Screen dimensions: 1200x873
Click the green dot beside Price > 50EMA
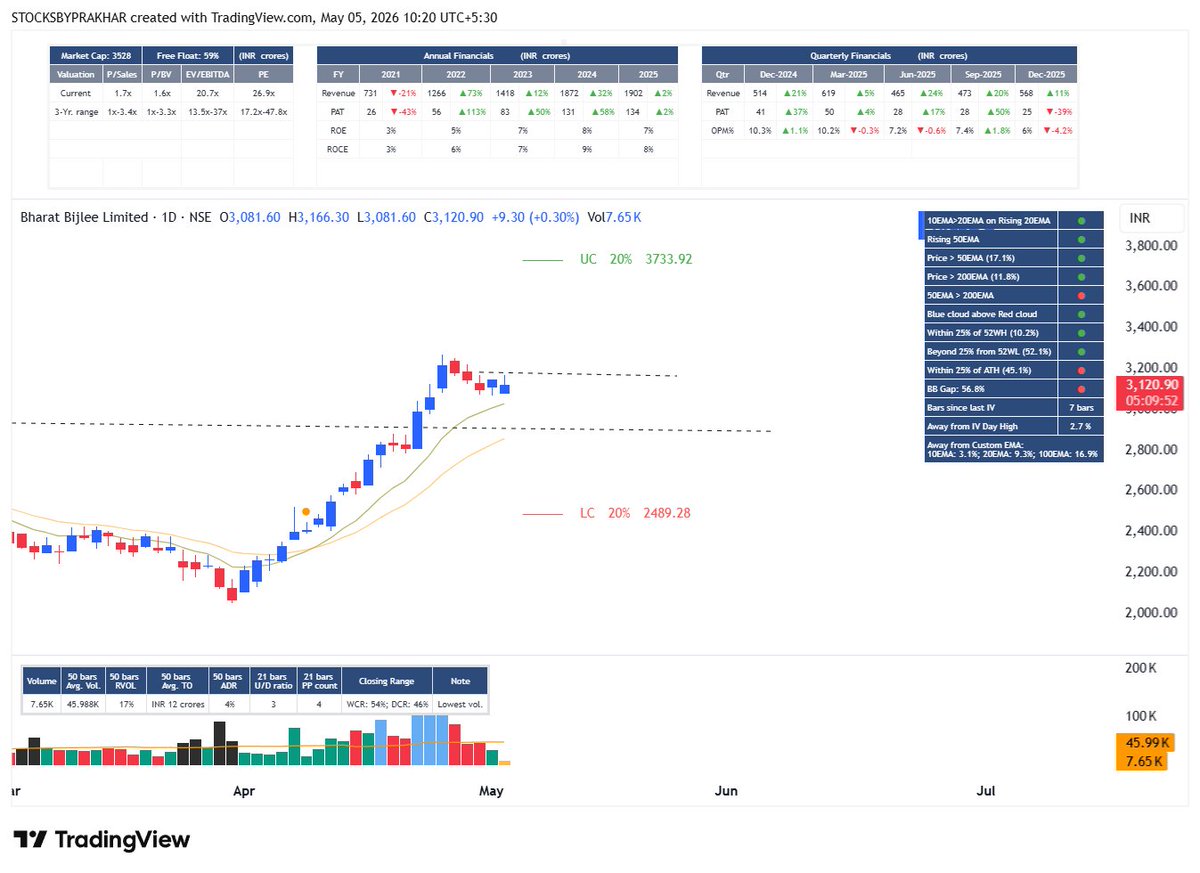1080,257
